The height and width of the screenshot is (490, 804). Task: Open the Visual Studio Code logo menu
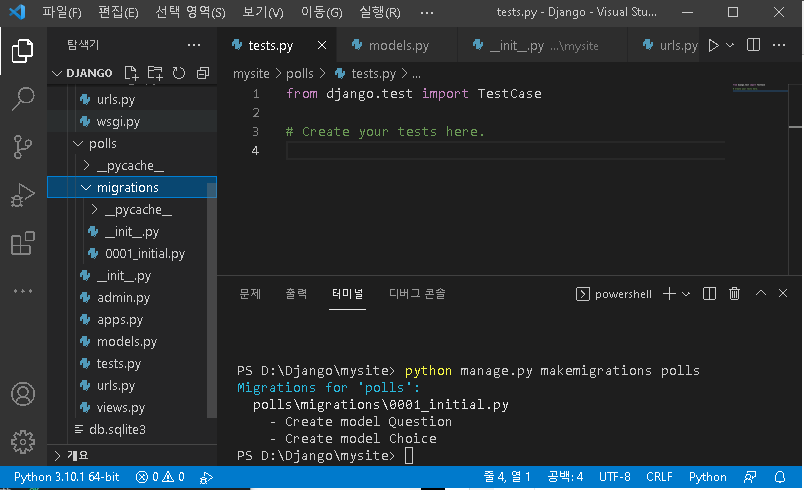click(17, 12)
